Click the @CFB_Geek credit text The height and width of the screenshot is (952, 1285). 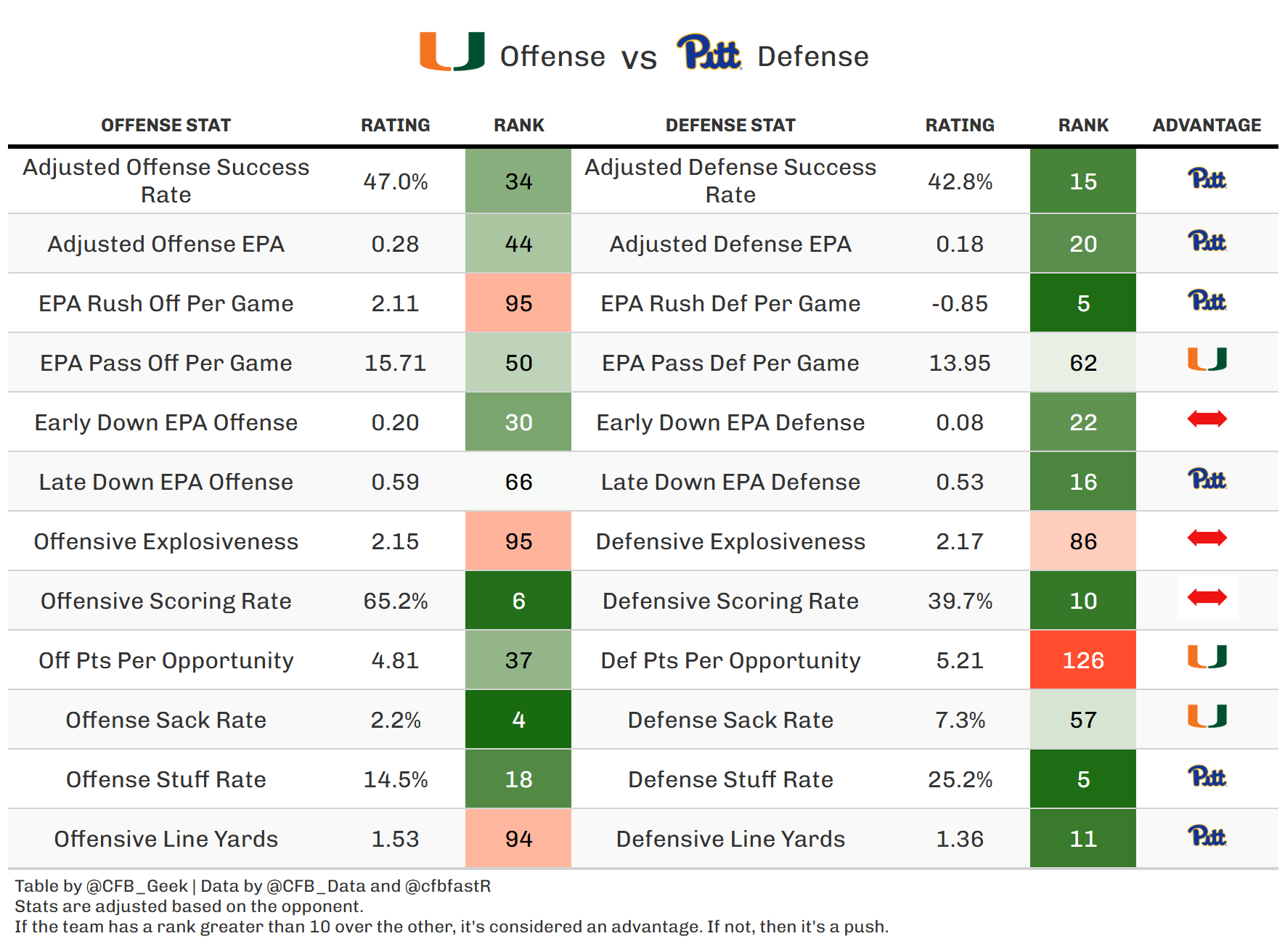coord(136,886)
